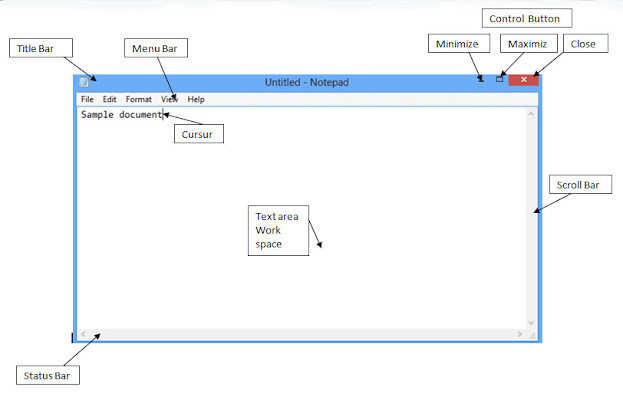Open the Edit menu

(x=109, y=99)
